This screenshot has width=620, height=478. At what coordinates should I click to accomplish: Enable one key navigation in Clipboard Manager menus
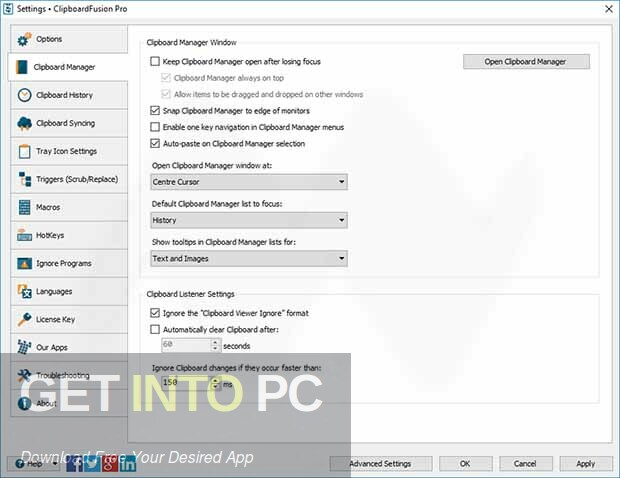155,127
